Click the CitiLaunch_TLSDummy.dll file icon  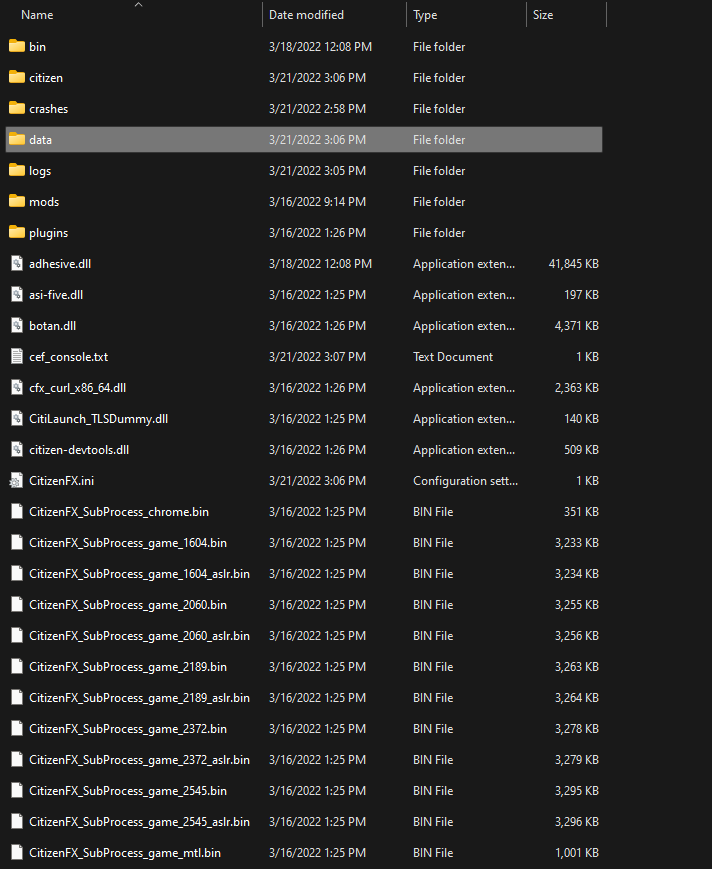(17, 418)
